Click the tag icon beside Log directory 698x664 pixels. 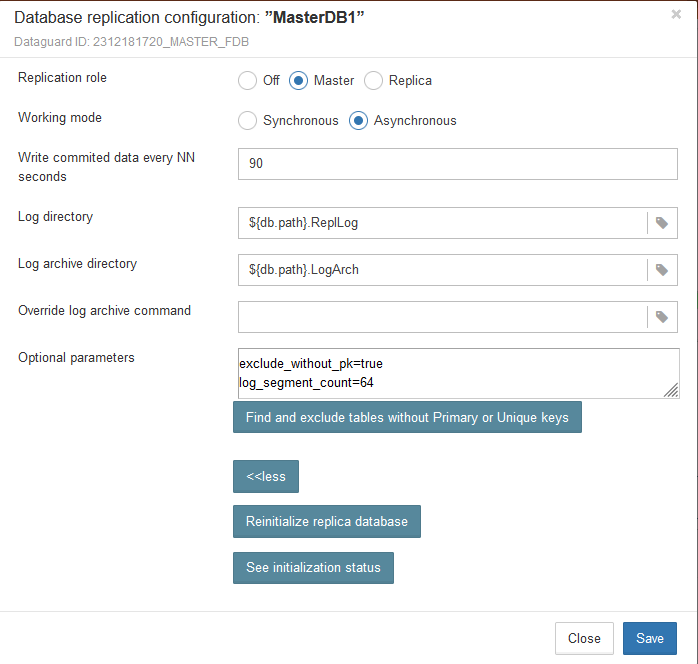pos(662,223)
